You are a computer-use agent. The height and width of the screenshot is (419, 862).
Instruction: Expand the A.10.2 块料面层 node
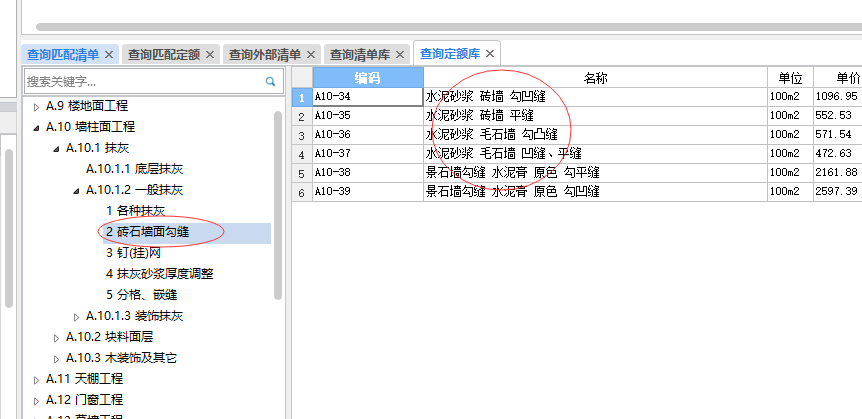[56, 338]
